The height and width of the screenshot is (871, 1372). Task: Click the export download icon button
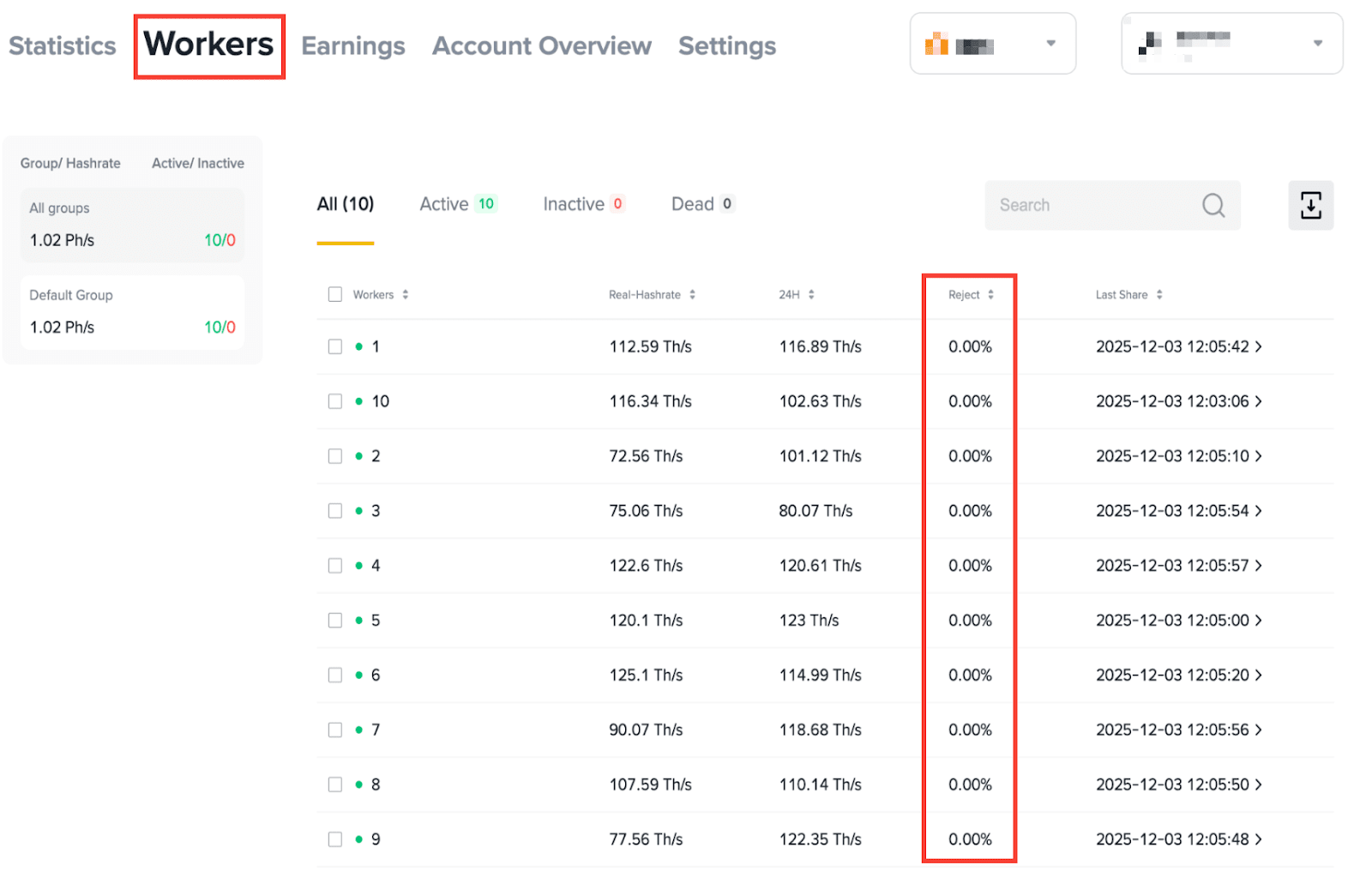pyautogui.click(x=1311, y=206)
